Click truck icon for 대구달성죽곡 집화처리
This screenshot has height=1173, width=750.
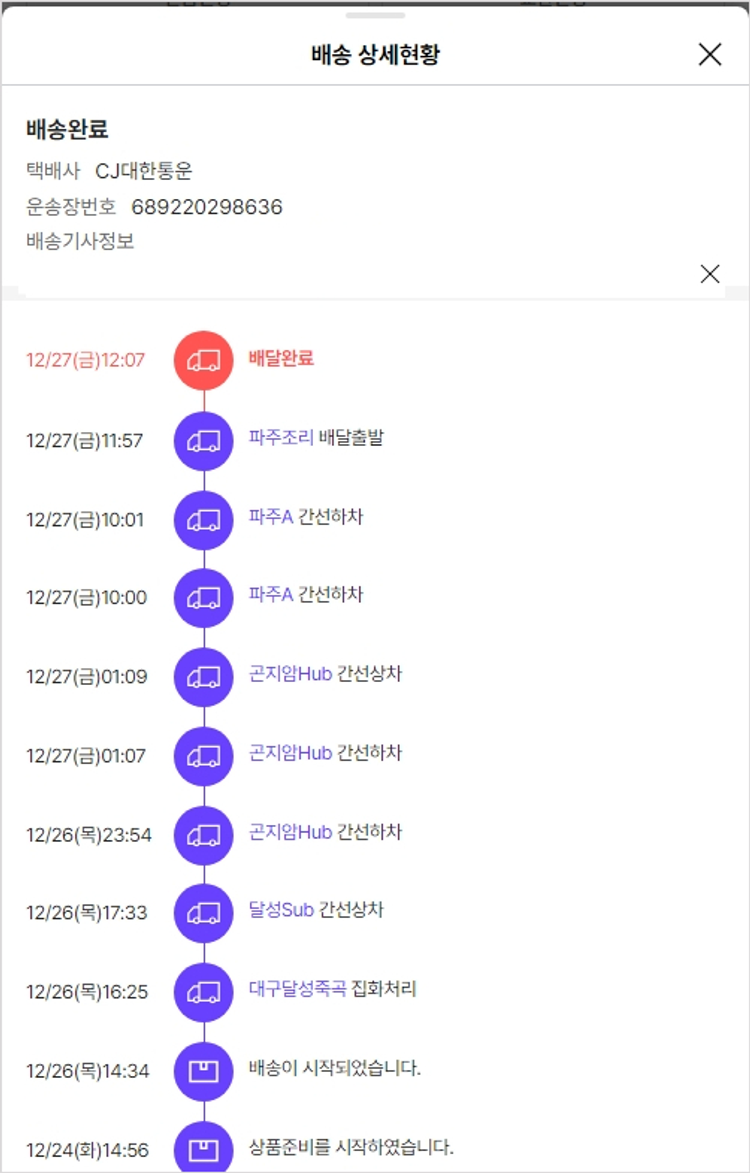tap(204, 992)
